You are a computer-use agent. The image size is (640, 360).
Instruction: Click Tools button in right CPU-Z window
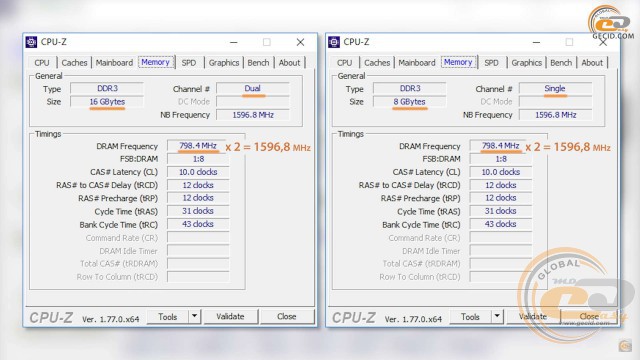(470, 317)
